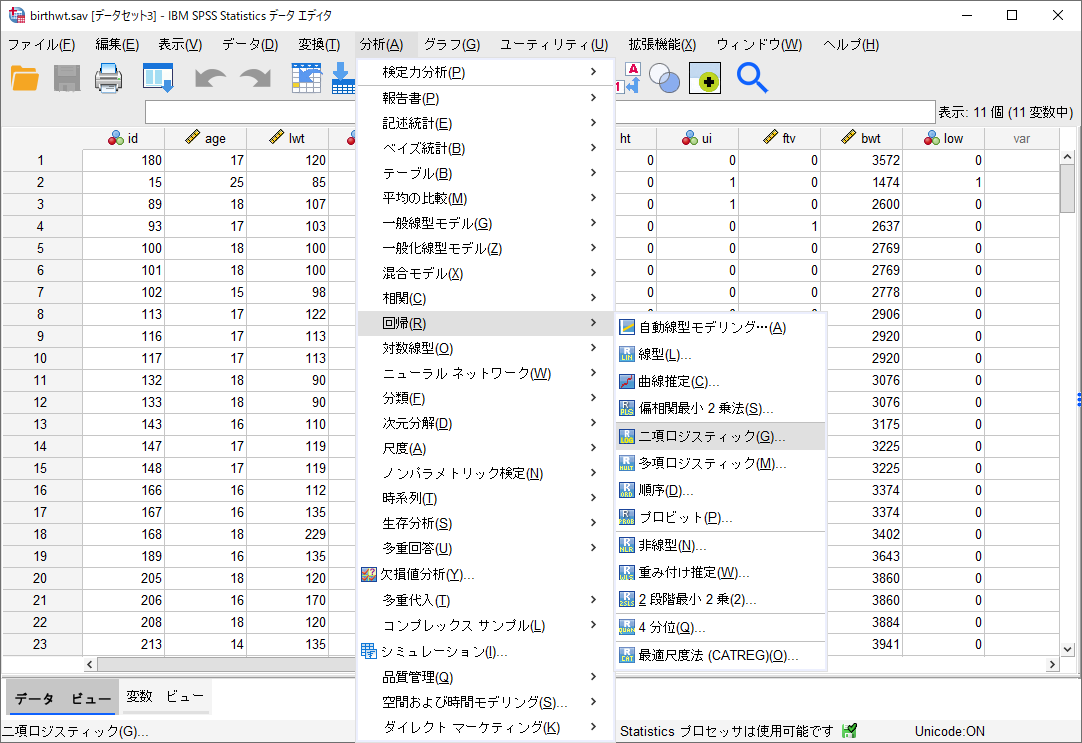Choose 多項ロジスティック(M)... entry
This screenshot has height=743, width=1082.
click(x=720, y=464)
